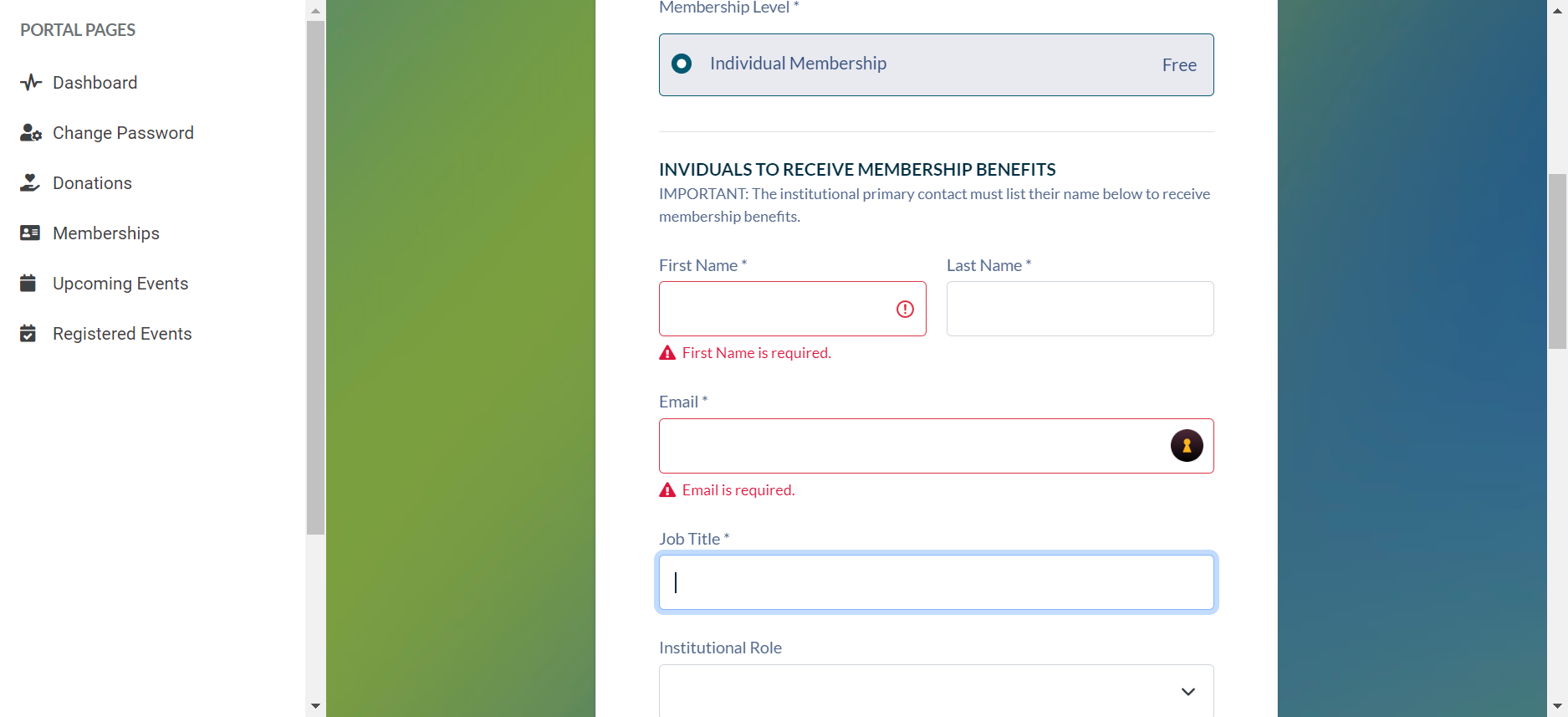Open the Change Password page

(x=123, y=133)
